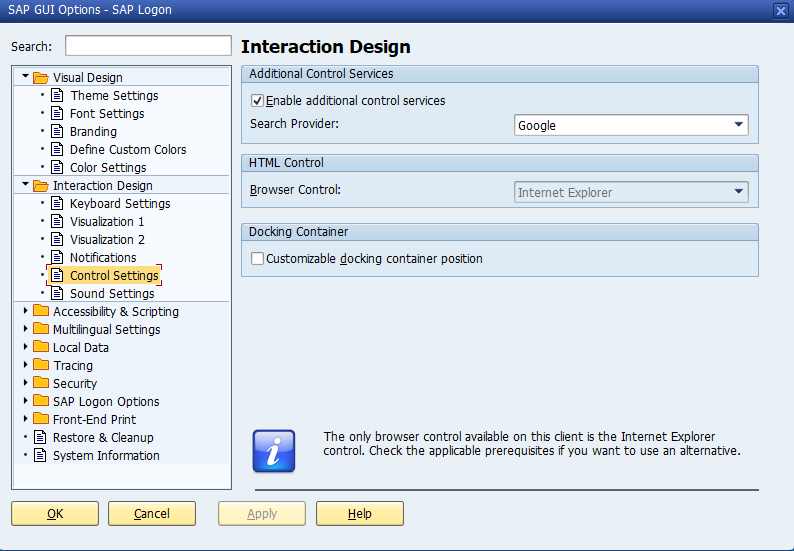Click the blue information icon
This screenshot has height=551, width=794.
(273, 451)
